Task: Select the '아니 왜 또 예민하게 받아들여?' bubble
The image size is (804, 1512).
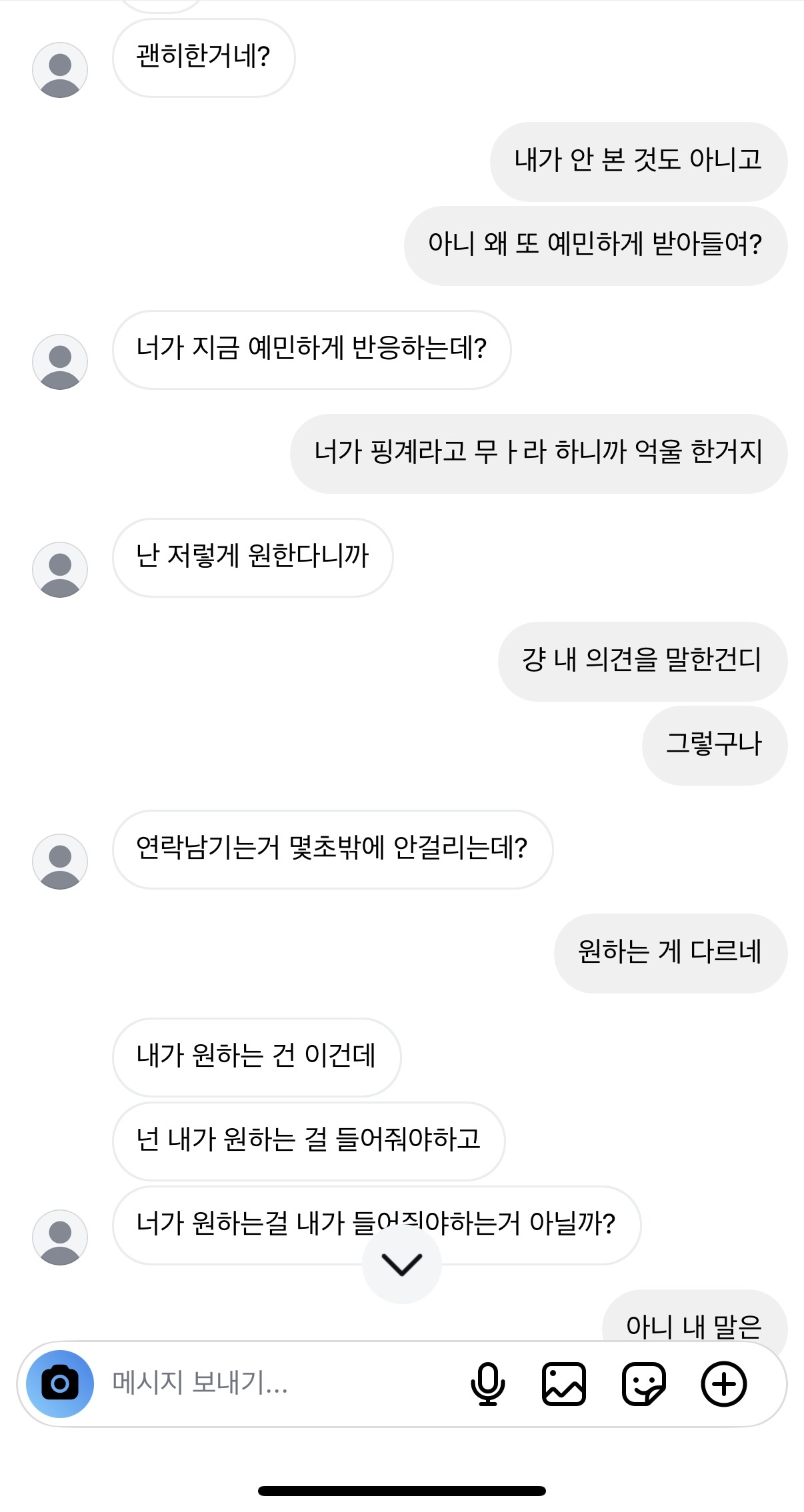Action: 595,245
